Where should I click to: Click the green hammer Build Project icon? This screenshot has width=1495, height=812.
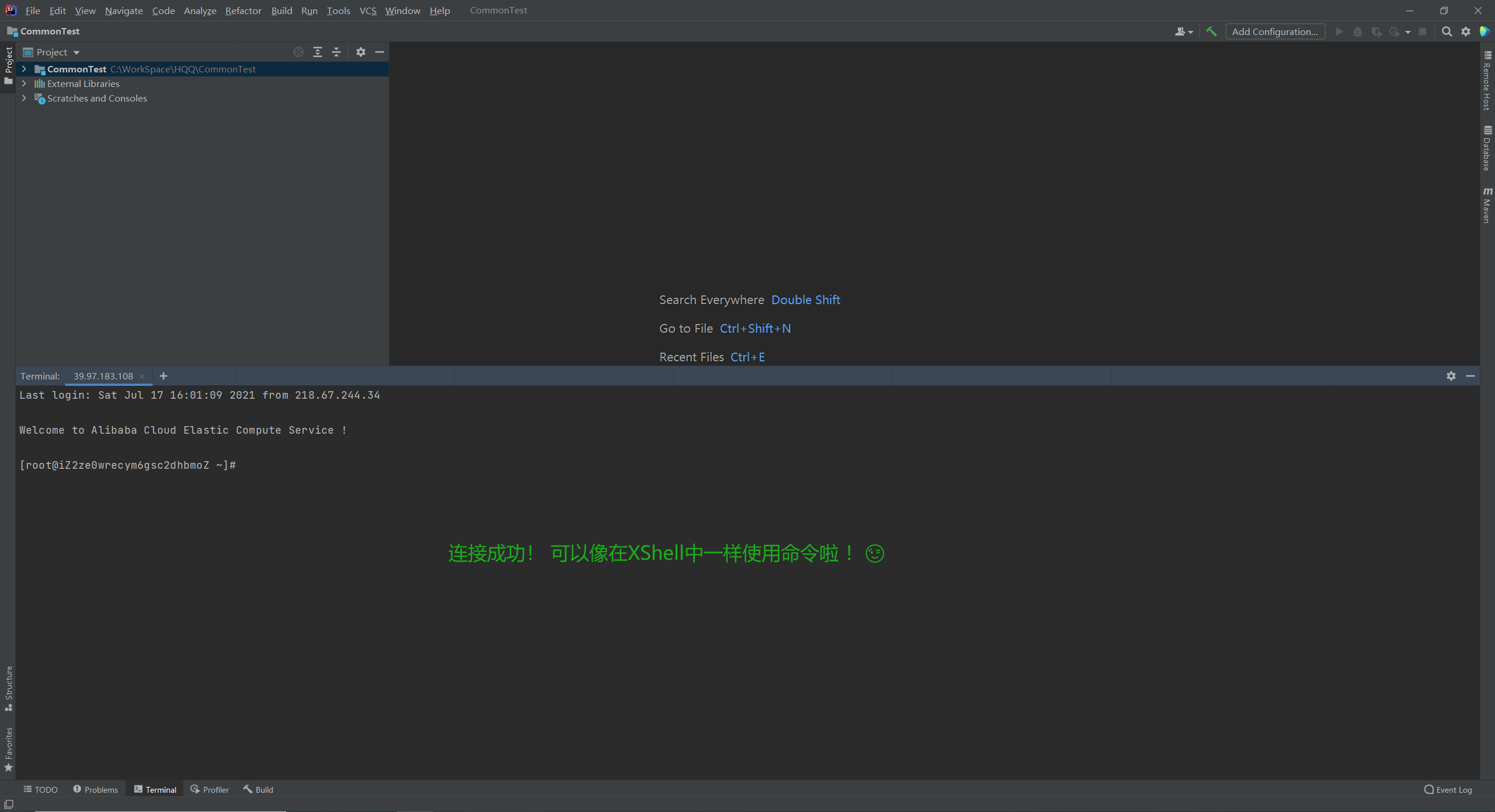coord(1211,32)
